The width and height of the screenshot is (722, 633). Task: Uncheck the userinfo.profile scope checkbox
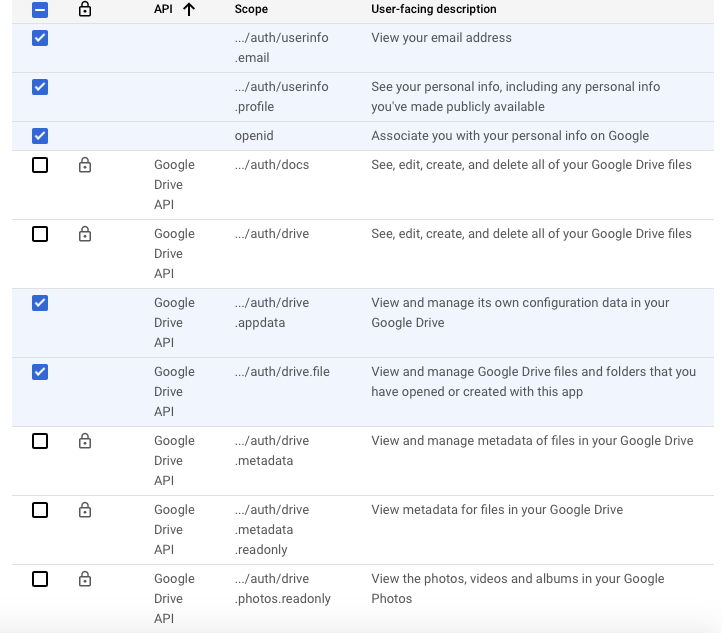[x=40, y=87]
